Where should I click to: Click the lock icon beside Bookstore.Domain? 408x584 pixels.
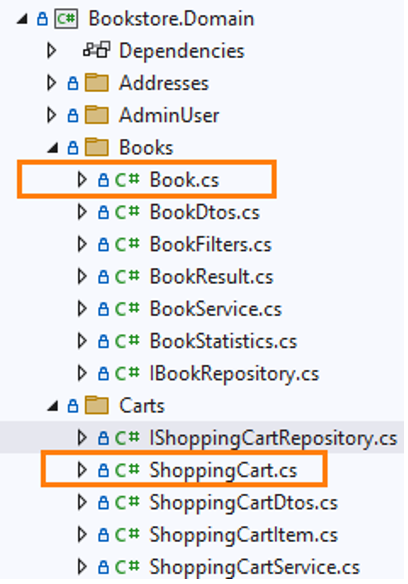coord(42,19)
